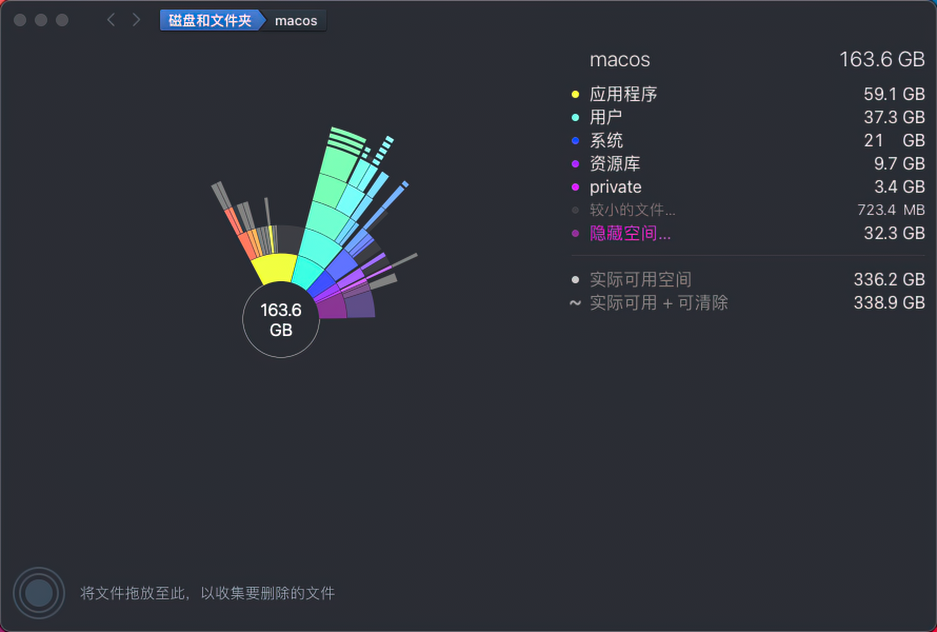Click the 隐藏空间... link
Viewport: 937px width, 632px height.
630,233
